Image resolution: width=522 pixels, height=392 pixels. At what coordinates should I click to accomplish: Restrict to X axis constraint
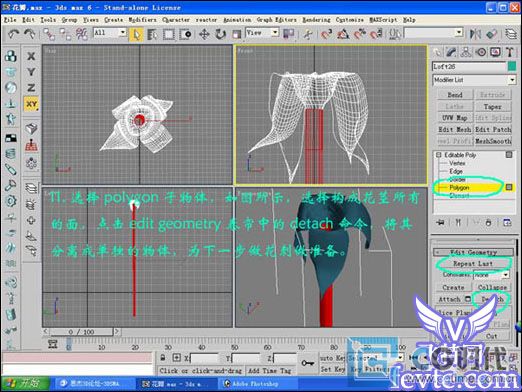31,56
